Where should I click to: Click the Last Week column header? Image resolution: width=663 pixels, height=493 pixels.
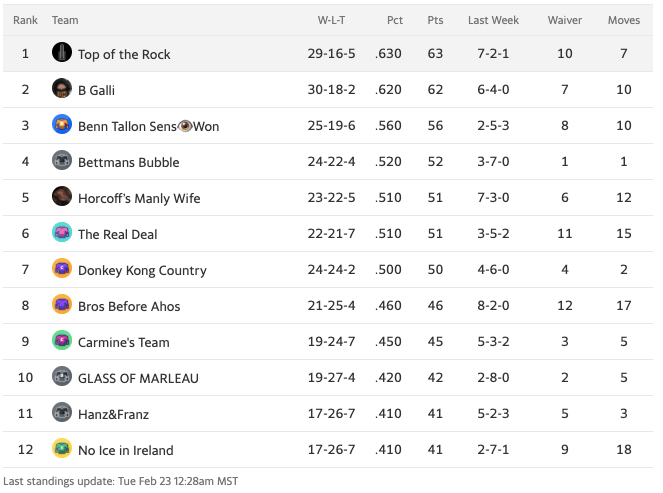click(x=493, y=20)
